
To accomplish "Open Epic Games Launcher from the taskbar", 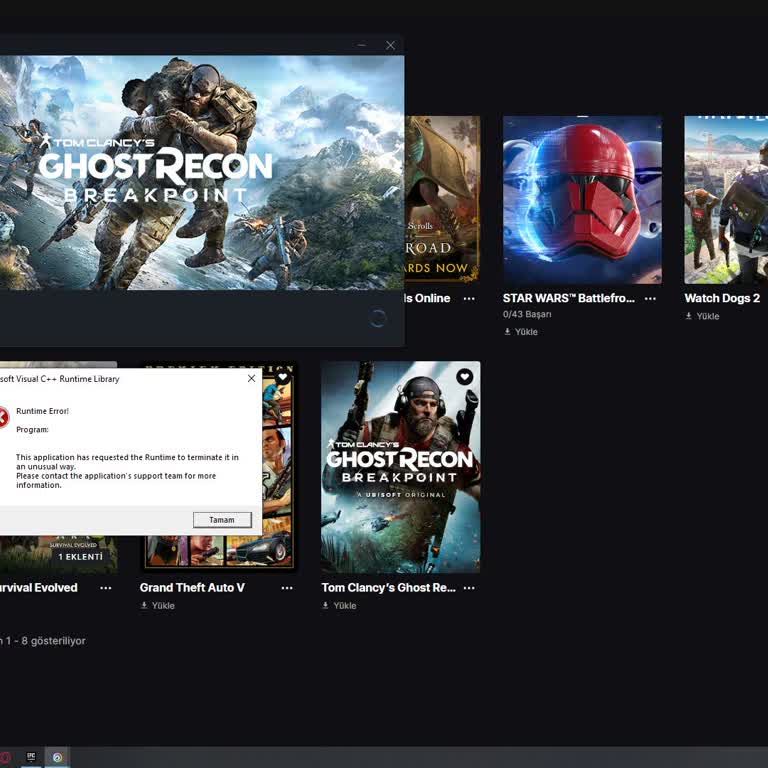I will [x=31, y=757].
